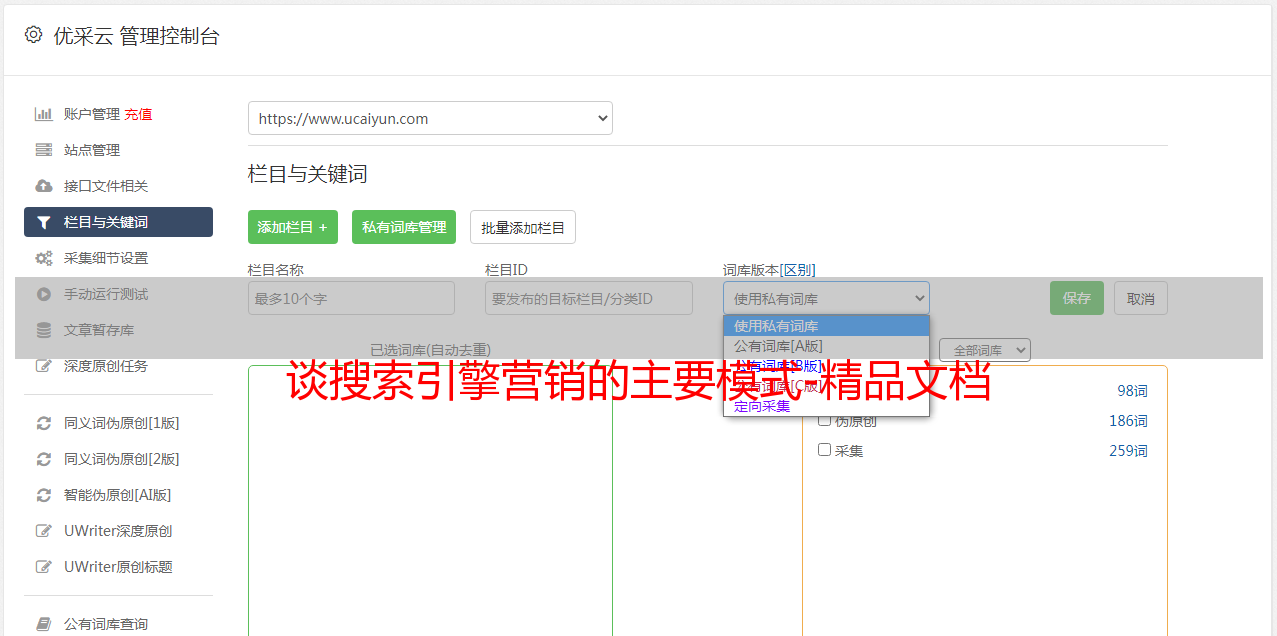The image size is (1277, 636).
Task: Click the refresh icon for 同义词伪原创[2版]
Action: (43, 459)
